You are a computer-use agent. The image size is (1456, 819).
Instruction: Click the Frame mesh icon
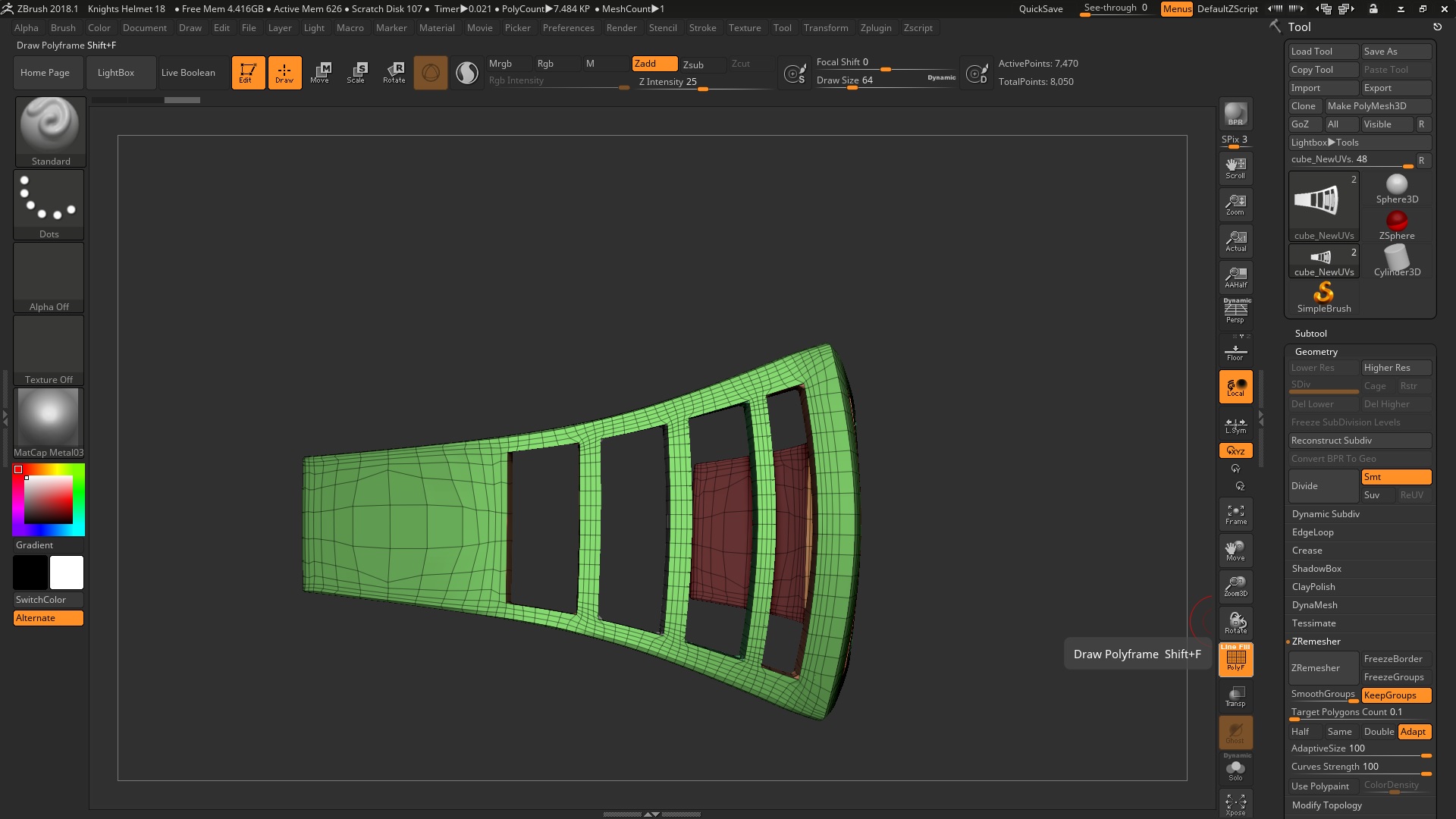[1235, 514]
